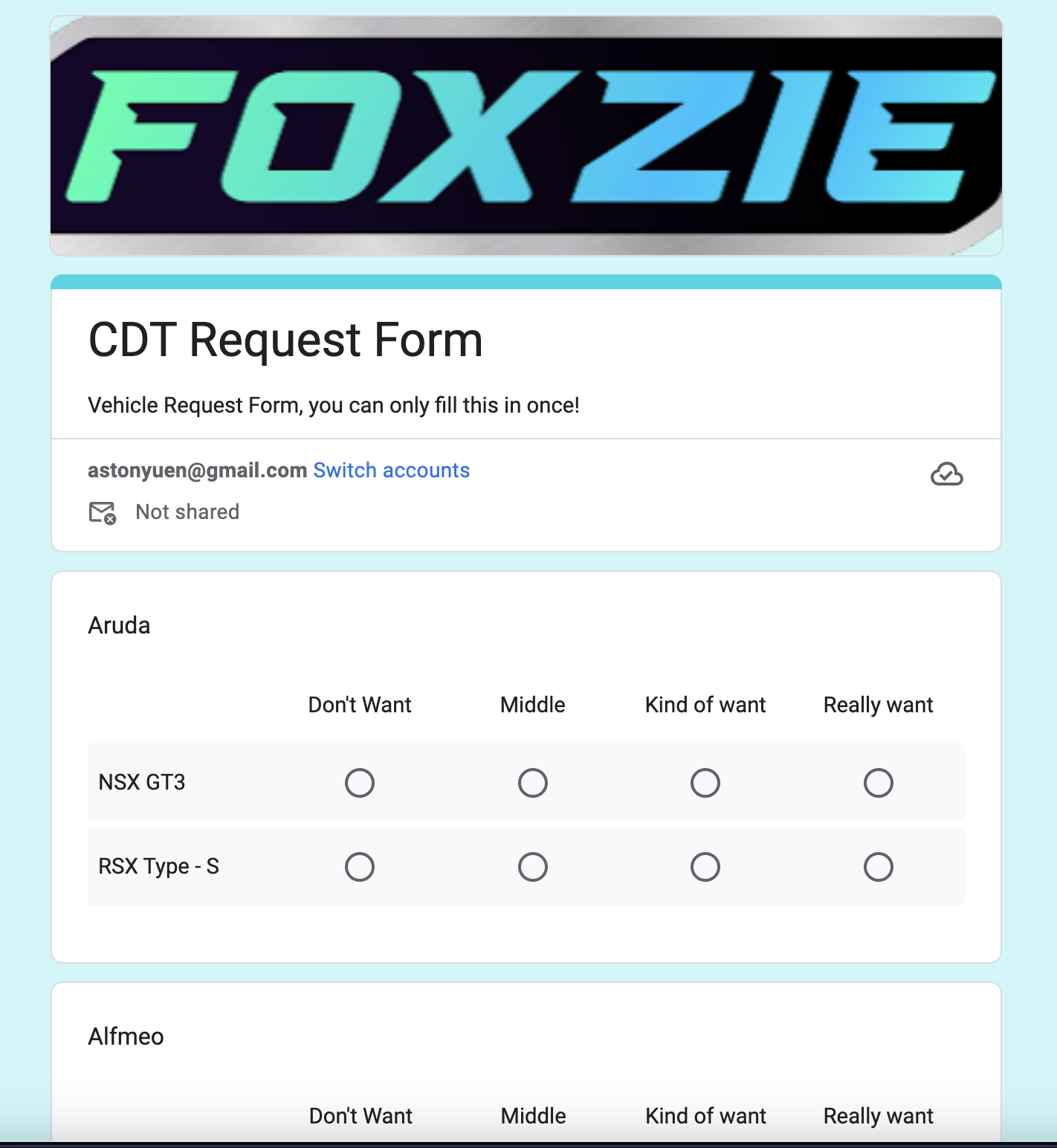Click the cloud saved-draft status icon
1057x1148 pixels.
(946, 474)
